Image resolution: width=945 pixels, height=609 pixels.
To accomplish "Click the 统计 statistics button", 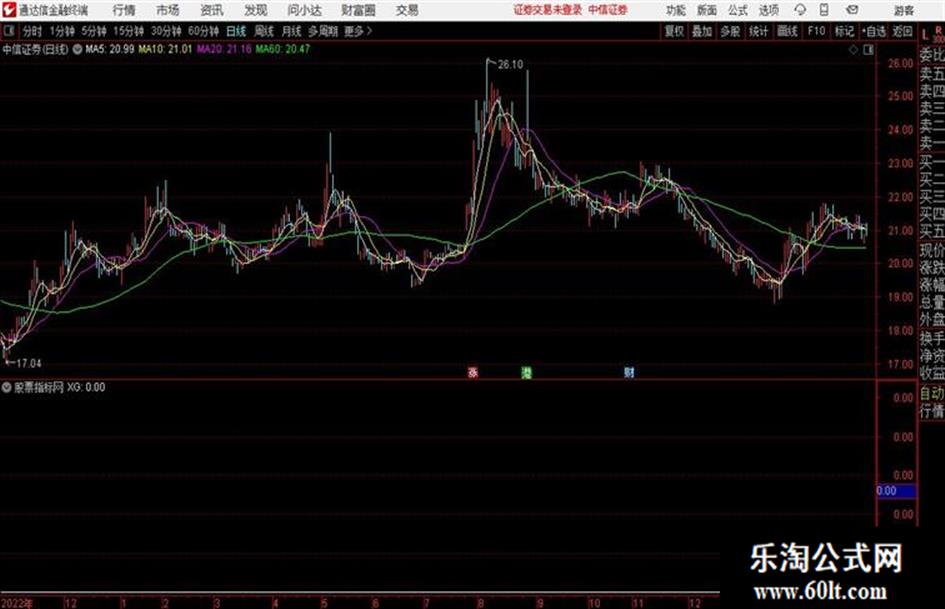I will (758, 31).
